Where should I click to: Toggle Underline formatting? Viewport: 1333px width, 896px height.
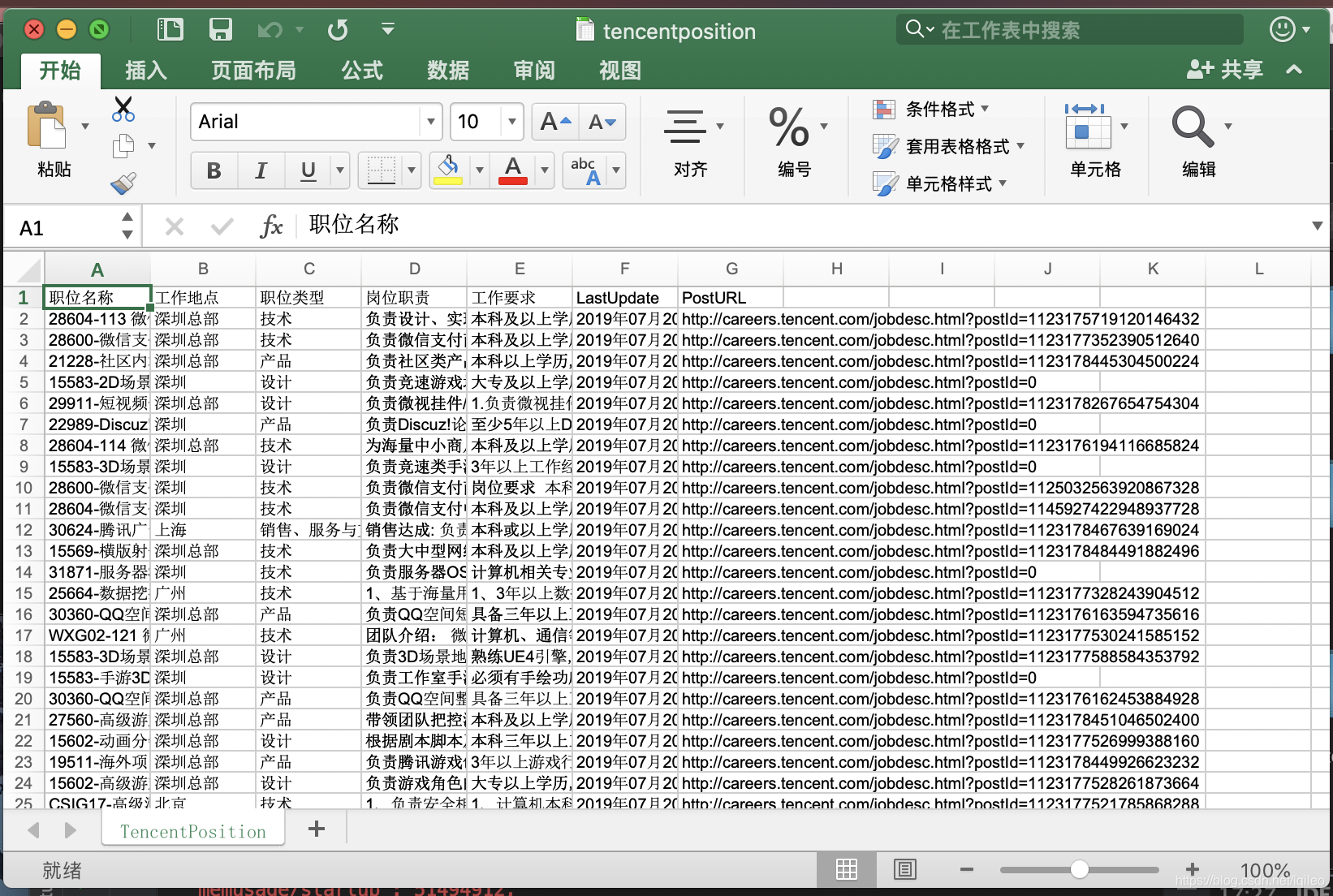pyautogui.click(x=308, y=170)
